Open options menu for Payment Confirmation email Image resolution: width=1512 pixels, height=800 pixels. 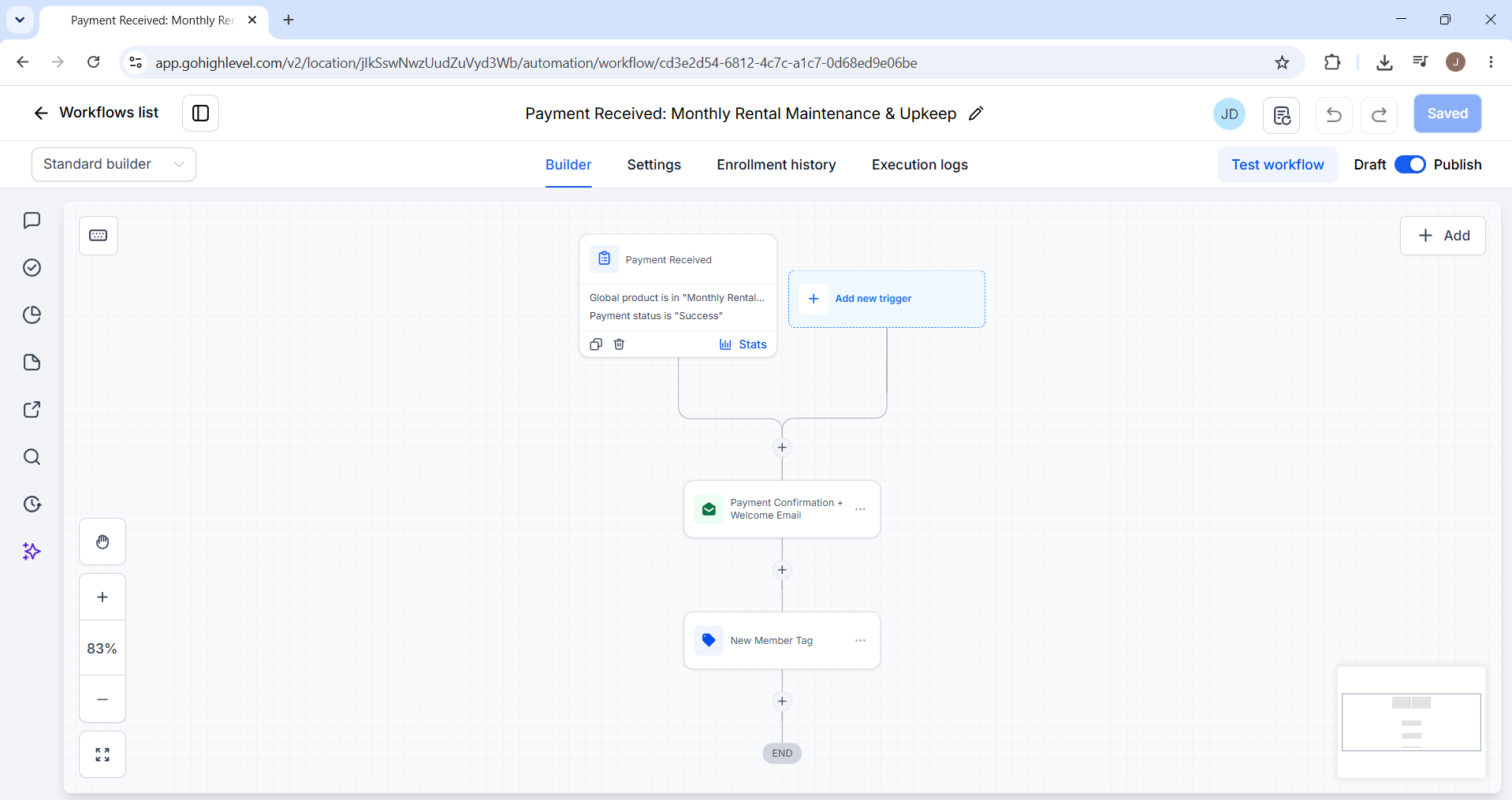[860, 509]
